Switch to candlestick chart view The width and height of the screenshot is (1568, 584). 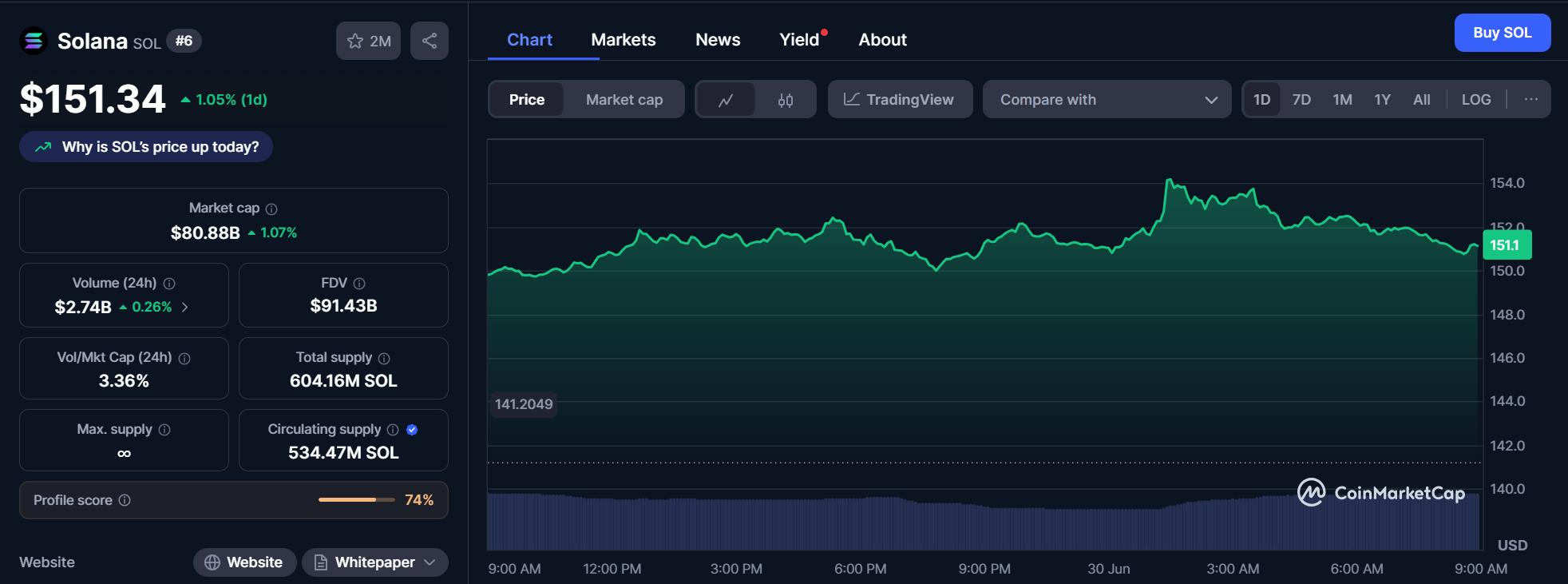click(x=786, y=100)
